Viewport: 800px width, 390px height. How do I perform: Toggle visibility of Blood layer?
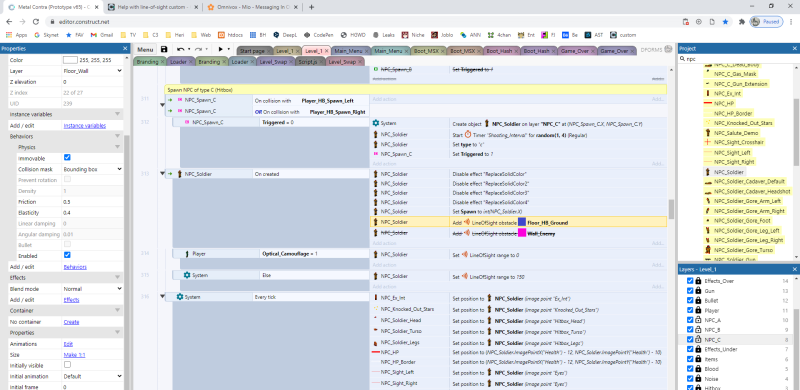pyautogui.click(x=690, y=369)
